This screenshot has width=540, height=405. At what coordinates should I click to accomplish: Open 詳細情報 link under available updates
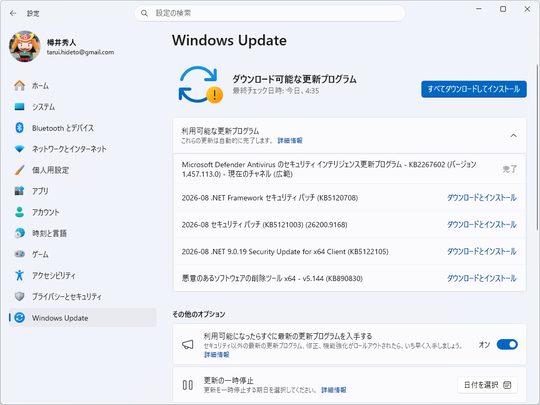(290, 141)
